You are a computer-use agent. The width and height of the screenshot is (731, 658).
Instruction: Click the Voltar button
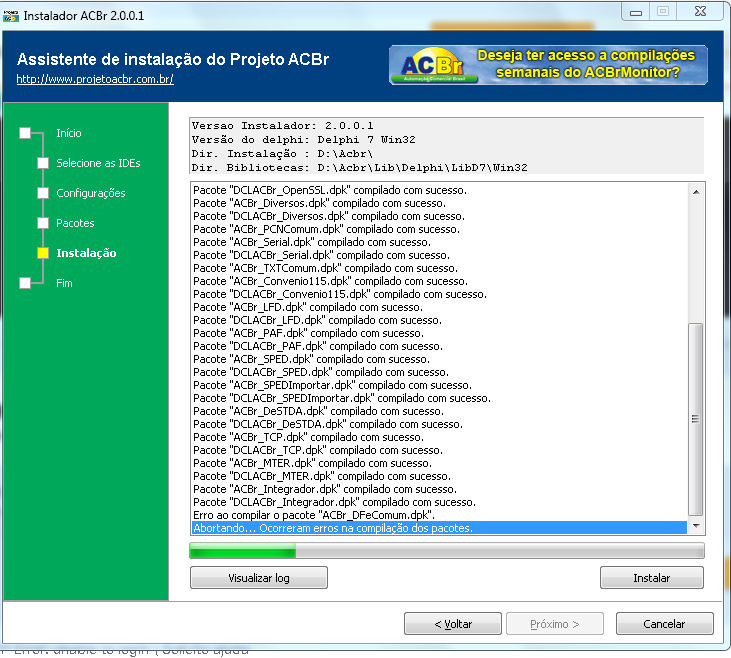(453, 624)
